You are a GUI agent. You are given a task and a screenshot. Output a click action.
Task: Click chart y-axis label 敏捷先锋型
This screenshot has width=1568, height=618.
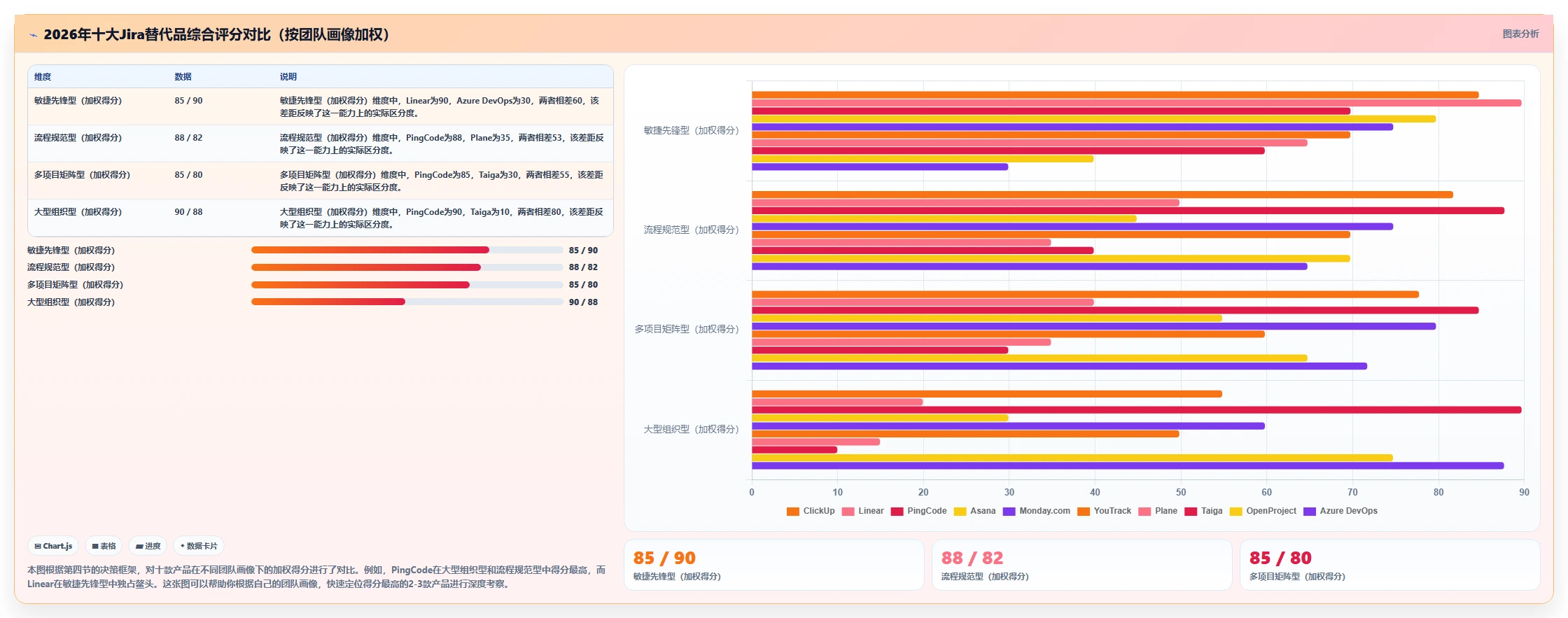[x=691, y=130]
